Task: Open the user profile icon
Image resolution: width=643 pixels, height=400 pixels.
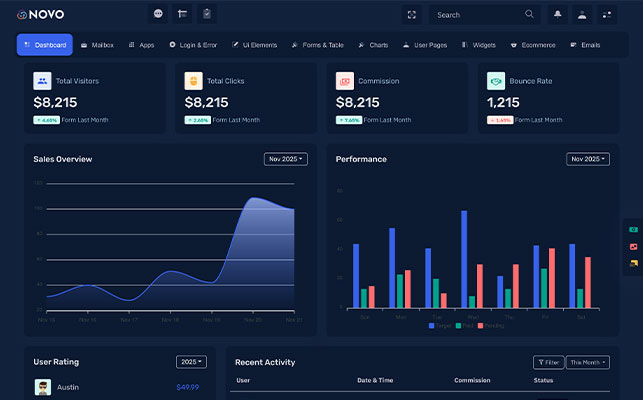Action: point(582,15)
